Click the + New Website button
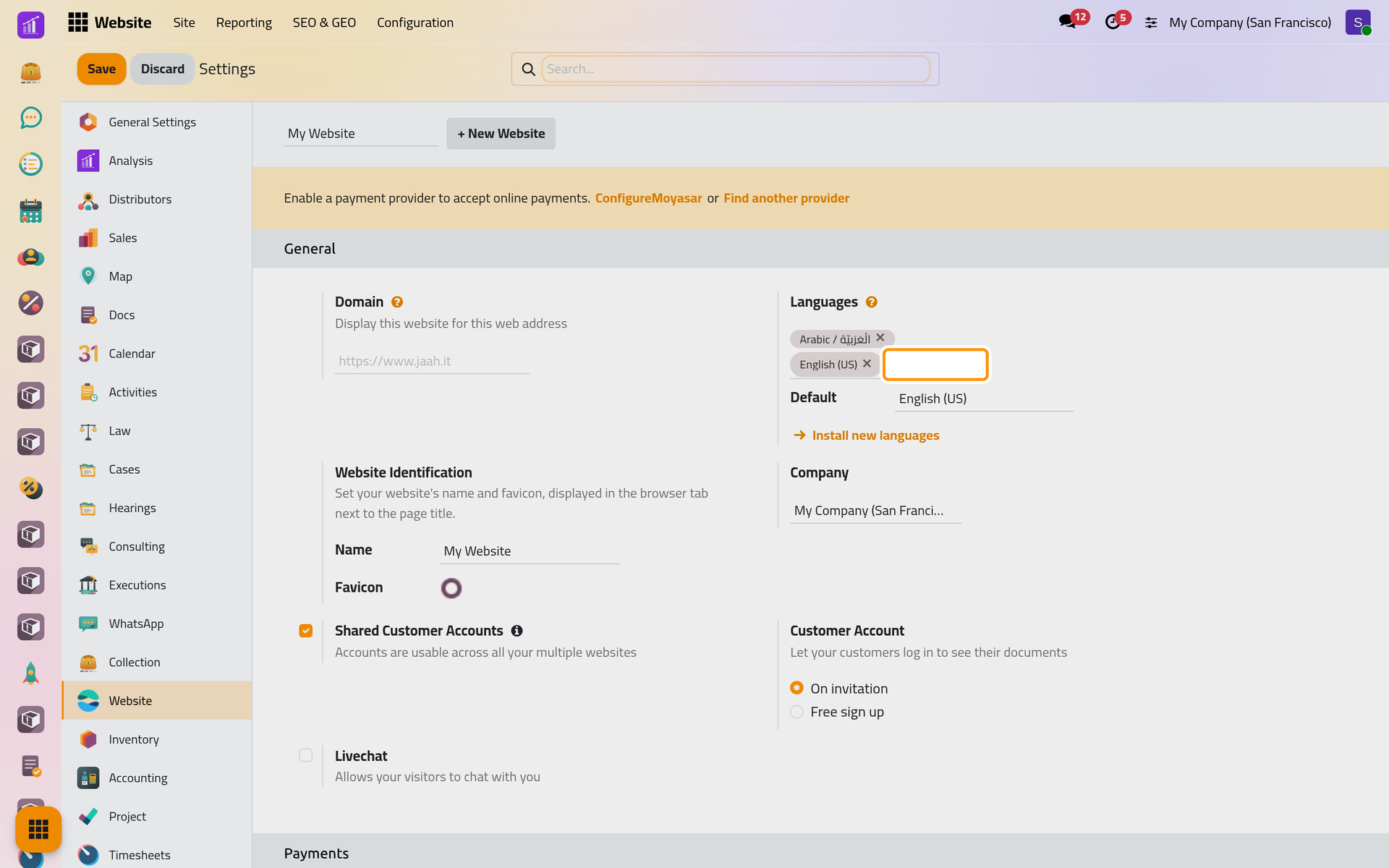The width and height of the screenshot is (1389, 868). [501, 133]
